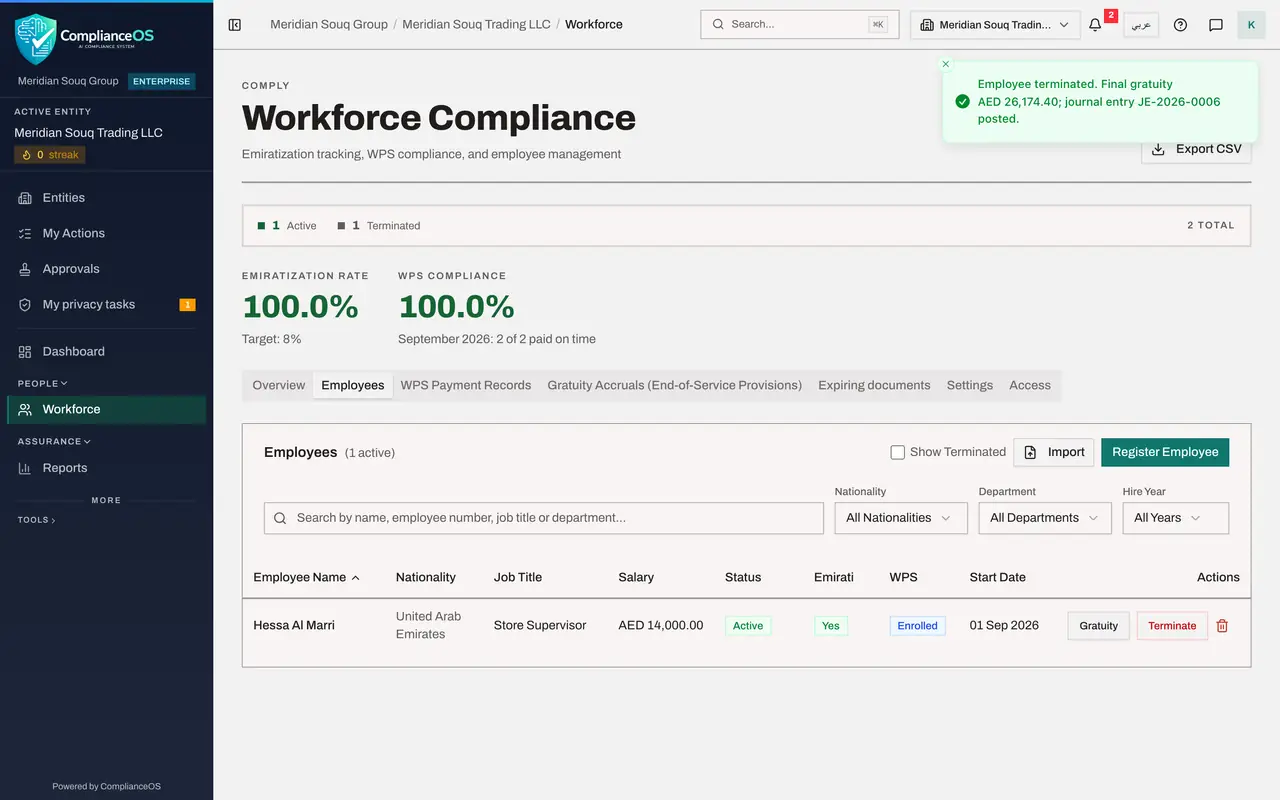This screenshot has height=800, width=1280.
Task: Click the streak flame badge
Action: pos(50,155)
